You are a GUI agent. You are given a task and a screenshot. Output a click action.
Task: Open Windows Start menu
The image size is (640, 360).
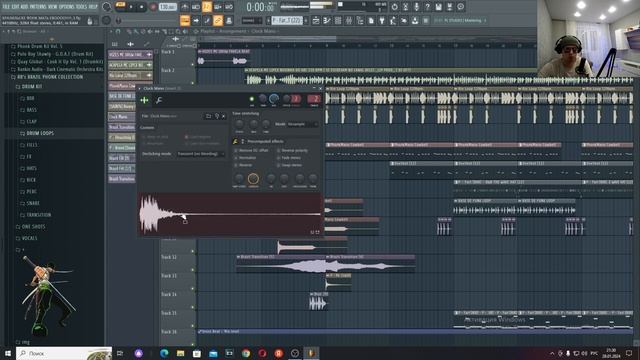coord(8,353)
